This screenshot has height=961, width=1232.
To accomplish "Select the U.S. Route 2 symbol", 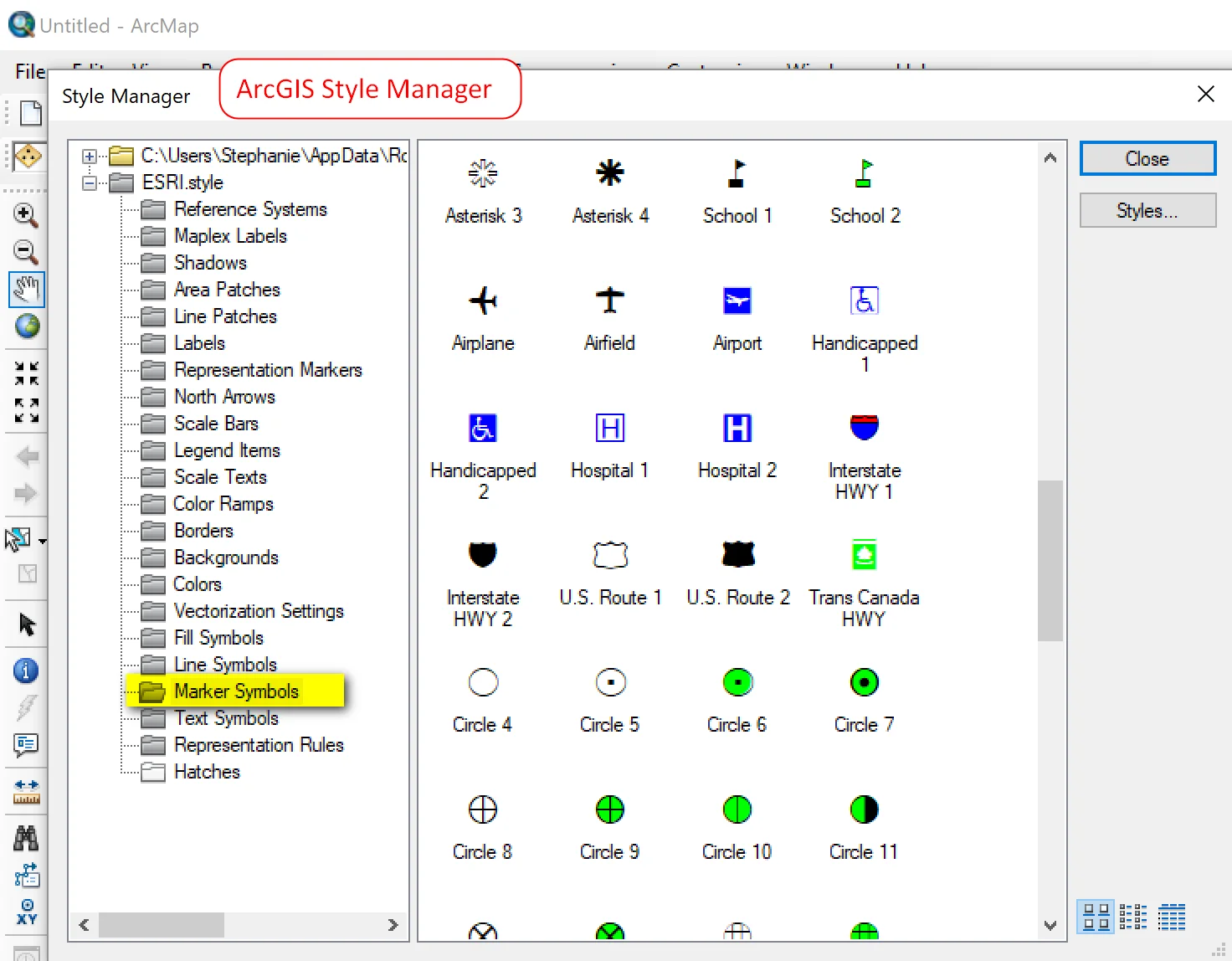I will pyautogui.click(x=737, y=554).
